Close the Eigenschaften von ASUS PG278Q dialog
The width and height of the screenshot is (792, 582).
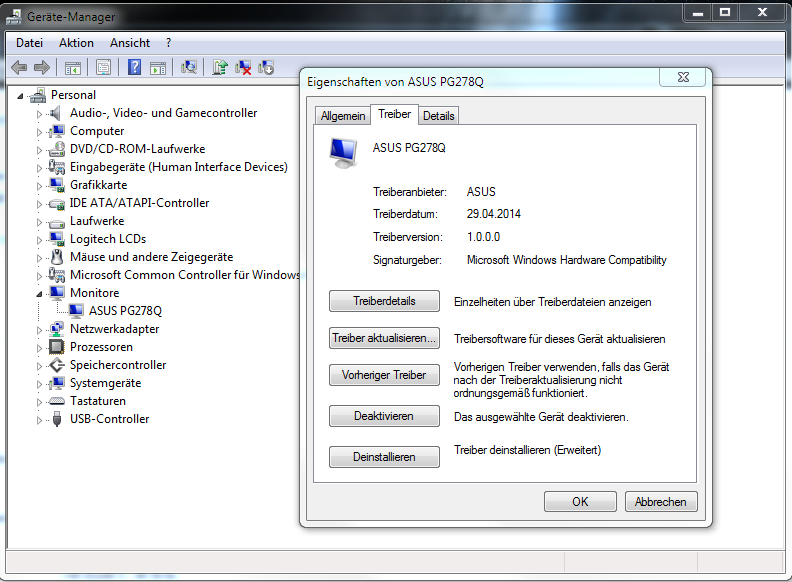tap(683, 77)
